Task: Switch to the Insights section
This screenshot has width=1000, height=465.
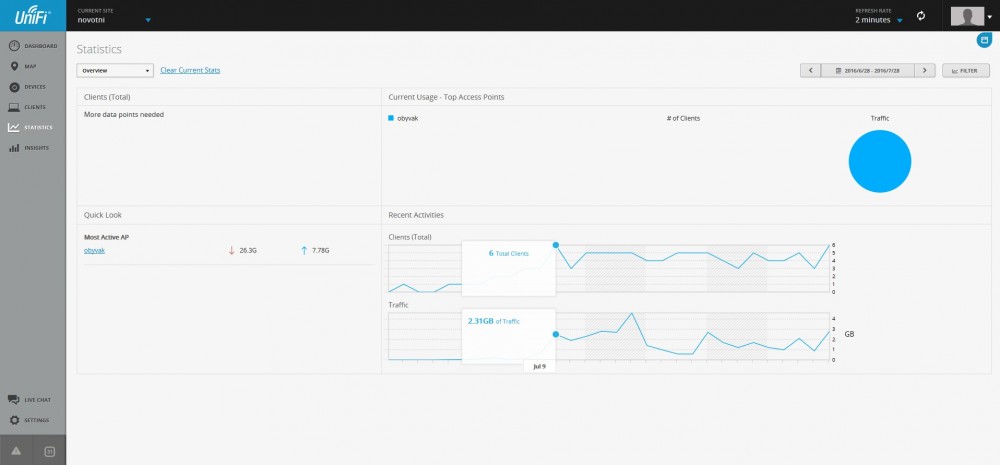Action: click(35, 148)
